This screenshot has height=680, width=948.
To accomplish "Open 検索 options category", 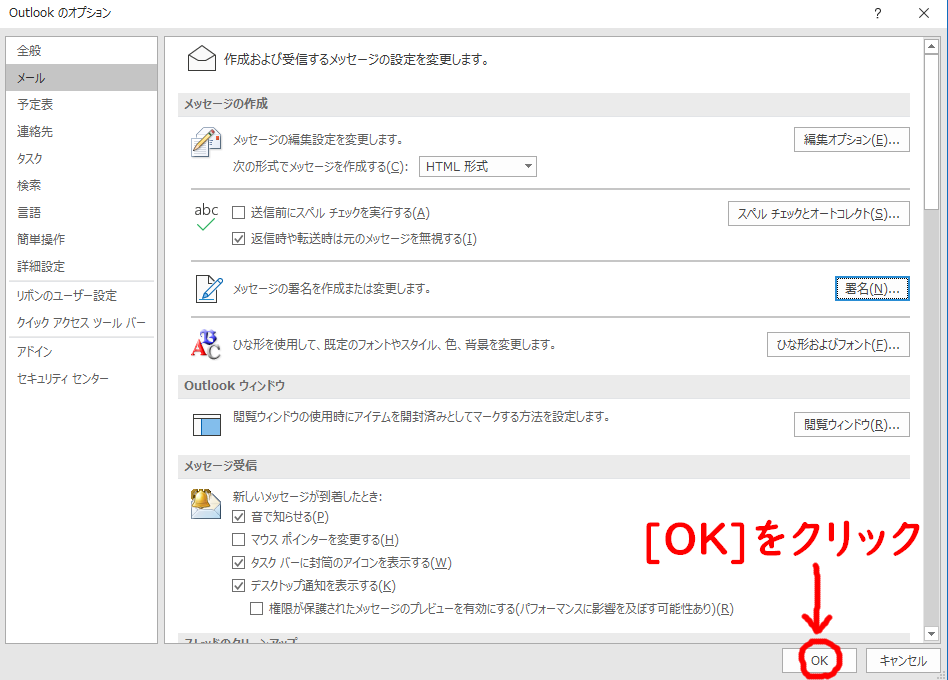I will (82, 186).
